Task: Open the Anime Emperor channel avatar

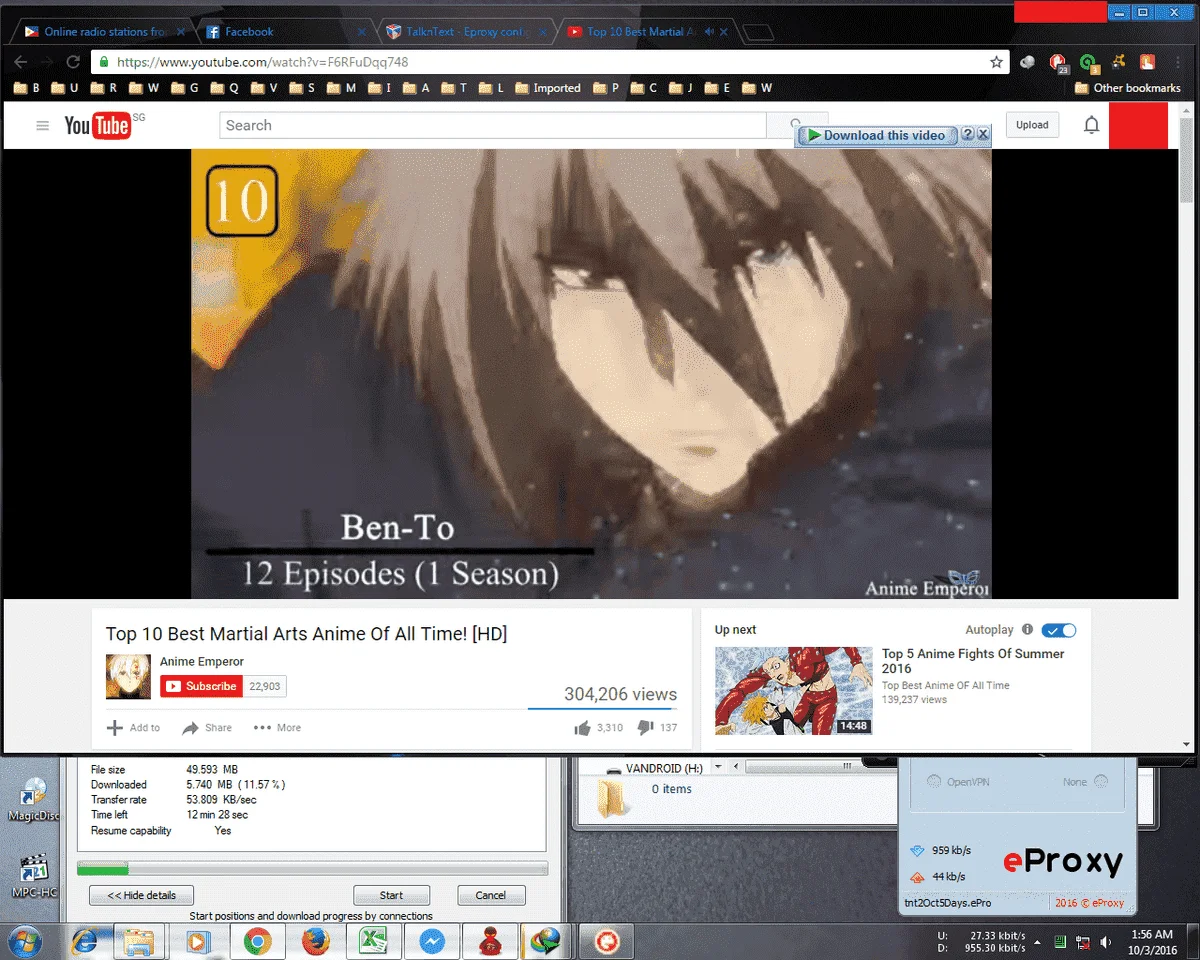Action: (x=128, y=677)
